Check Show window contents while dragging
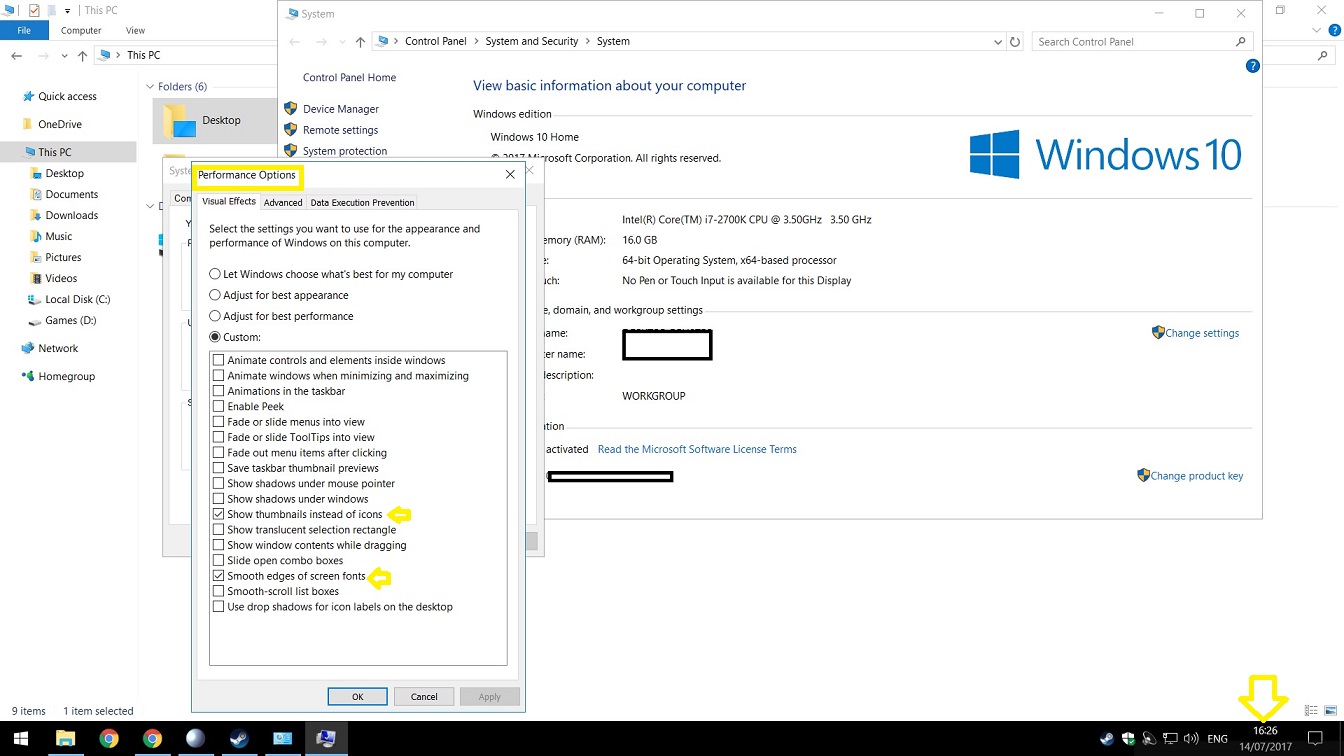This screenshot has width=1344, height=756. click(x=218, y=545)
